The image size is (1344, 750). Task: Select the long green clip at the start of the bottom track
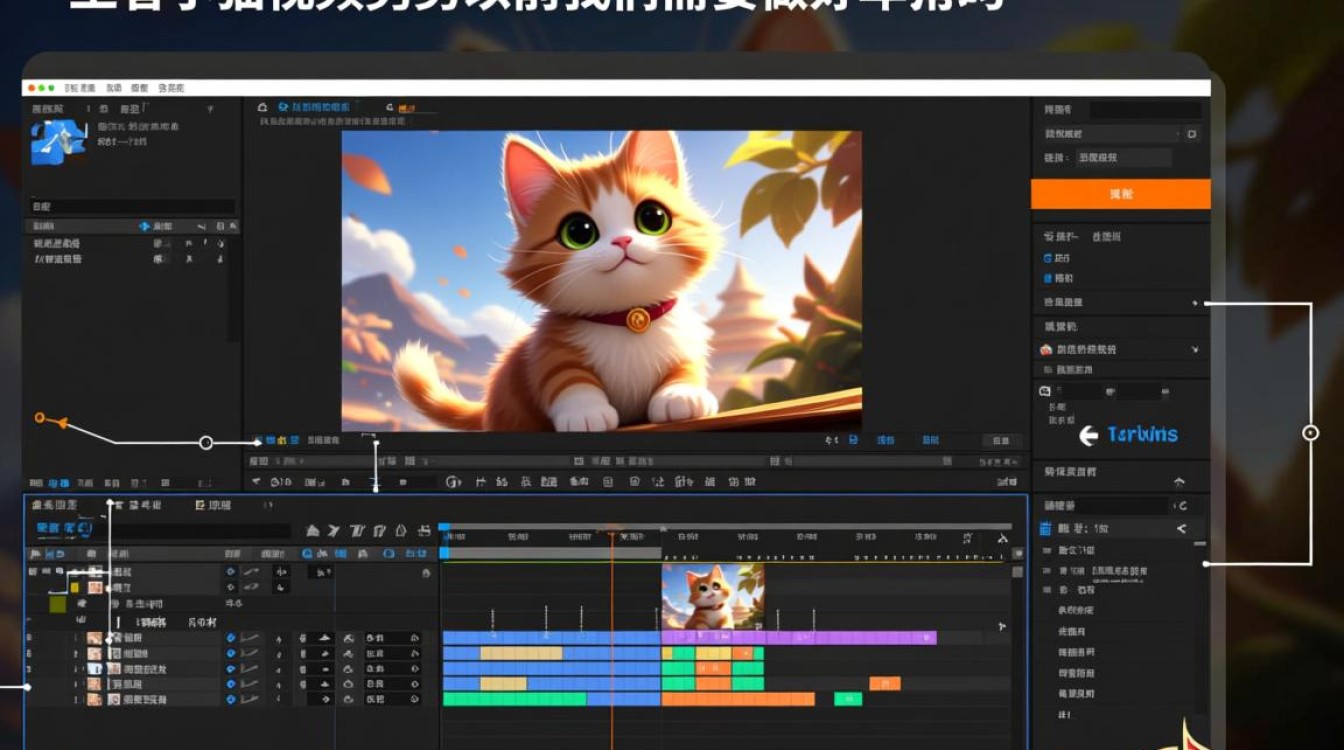515,699
